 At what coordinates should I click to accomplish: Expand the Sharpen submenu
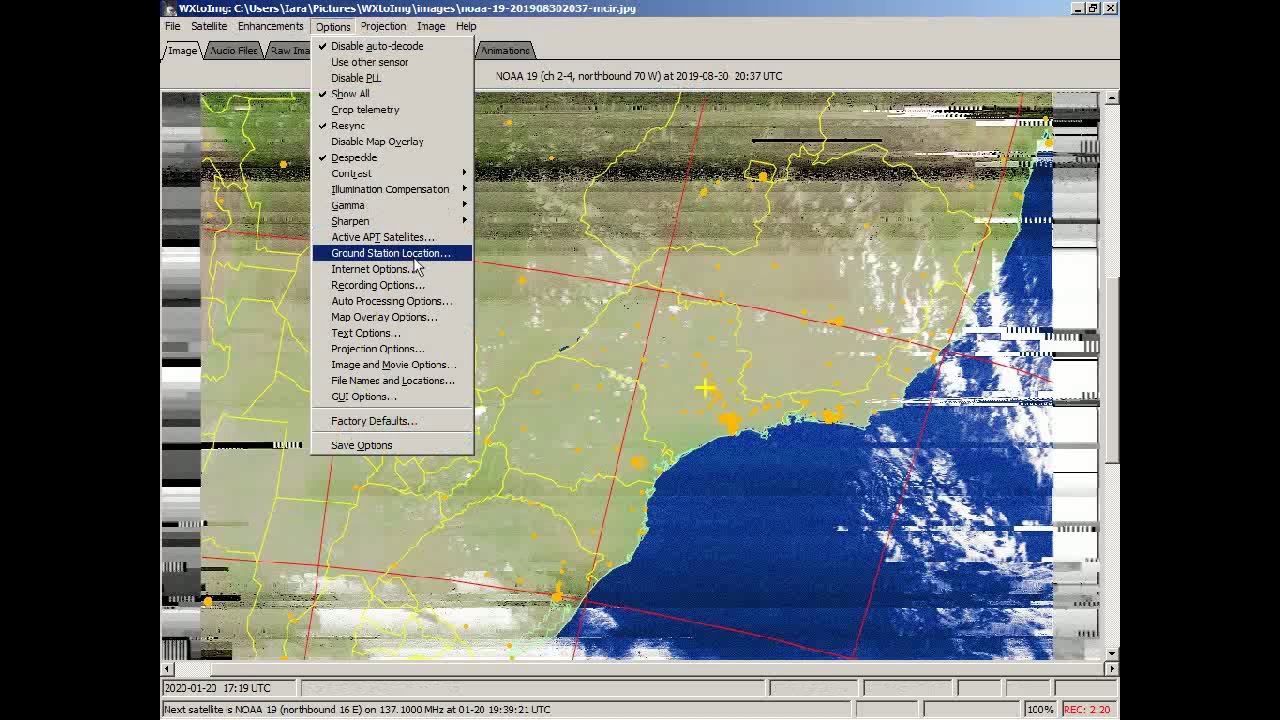tap(392, 221)
